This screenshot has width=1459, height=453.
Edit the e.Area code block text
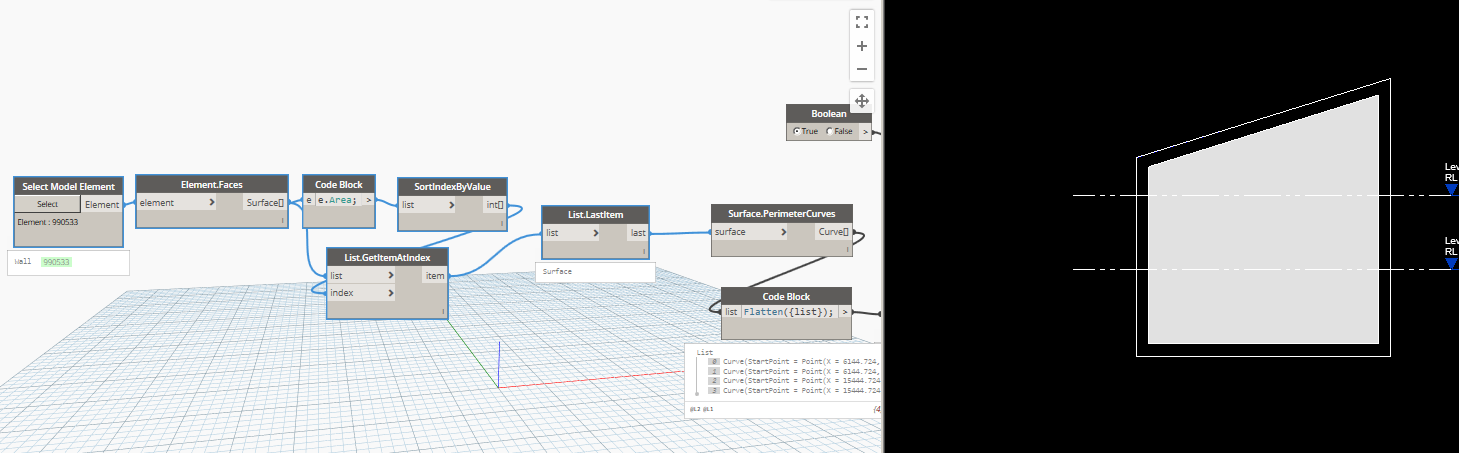337,200
